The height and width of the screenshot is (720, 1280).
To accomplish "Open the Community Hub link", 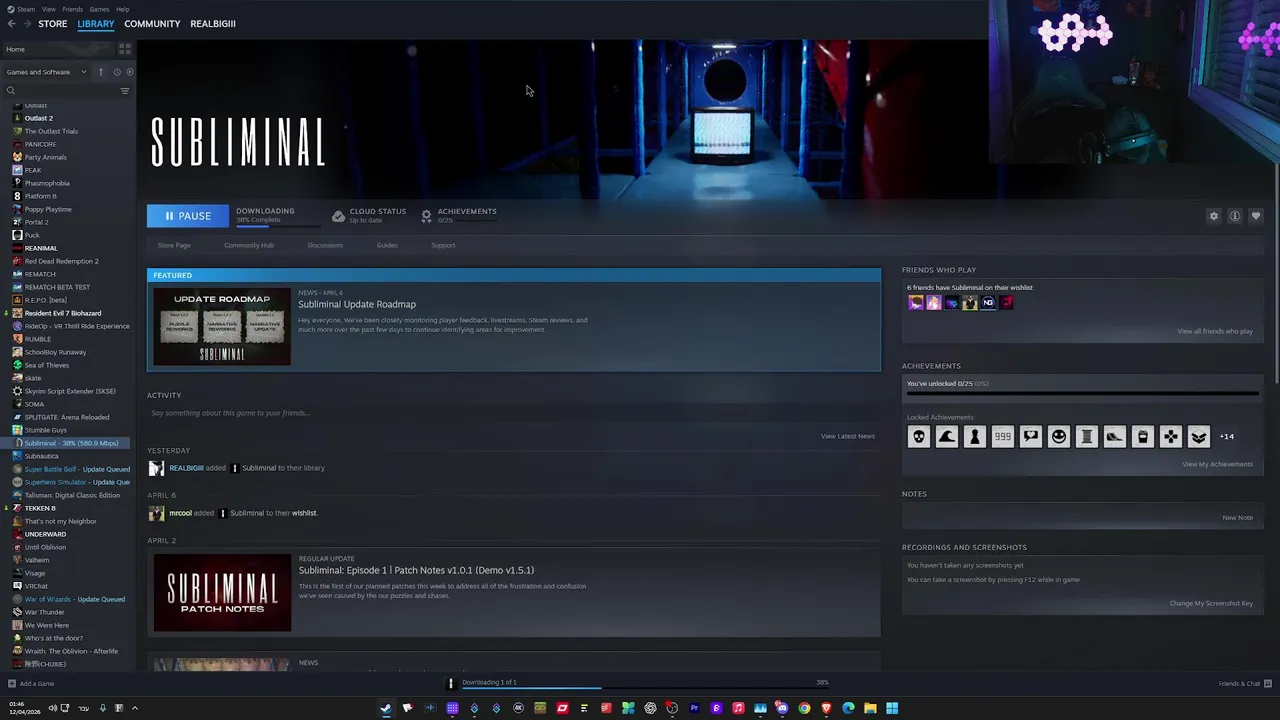I will [249, 245].
